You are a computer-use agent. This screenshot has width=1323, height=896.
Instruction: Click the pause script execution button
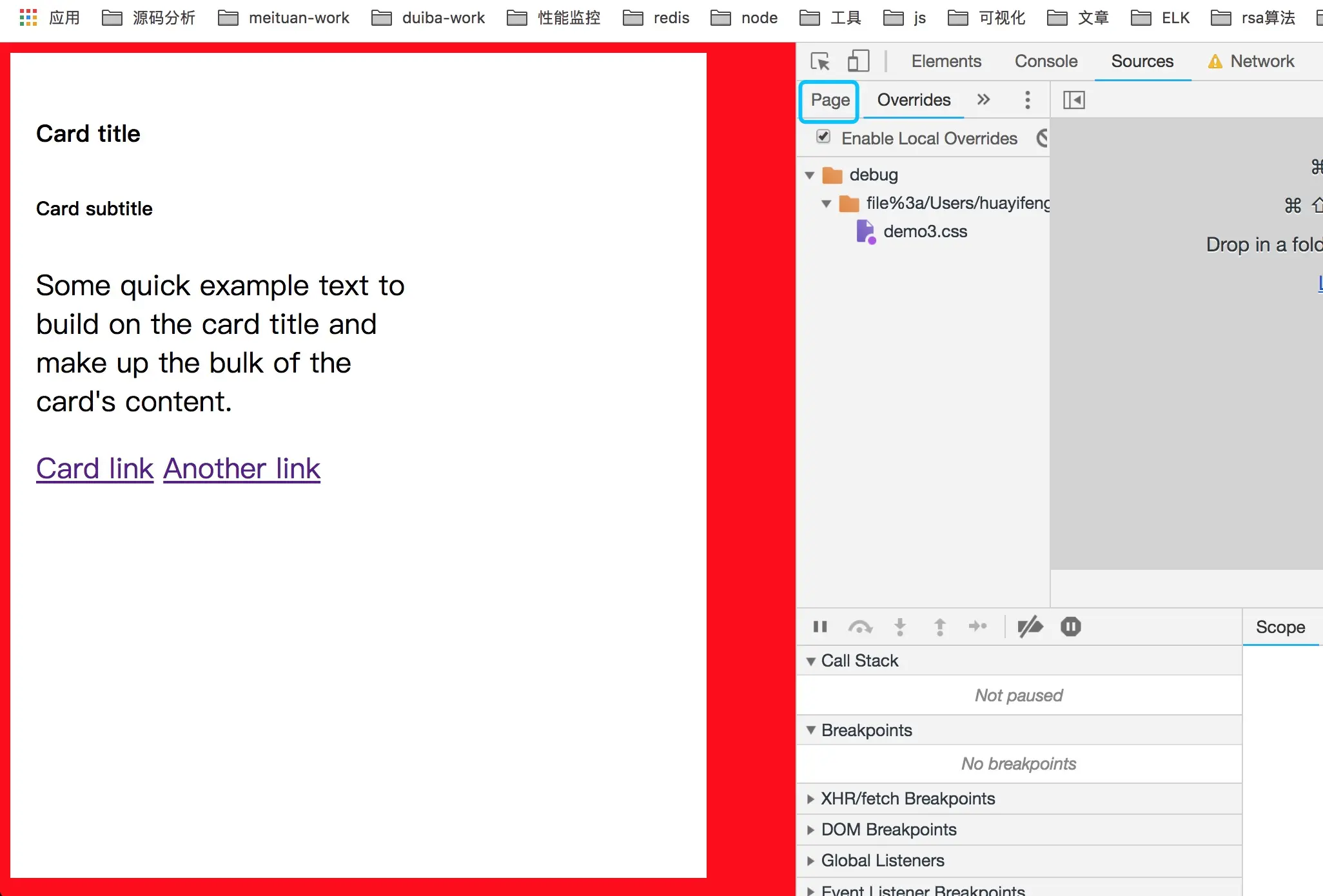pyautogui.click(x=820, y=627)
